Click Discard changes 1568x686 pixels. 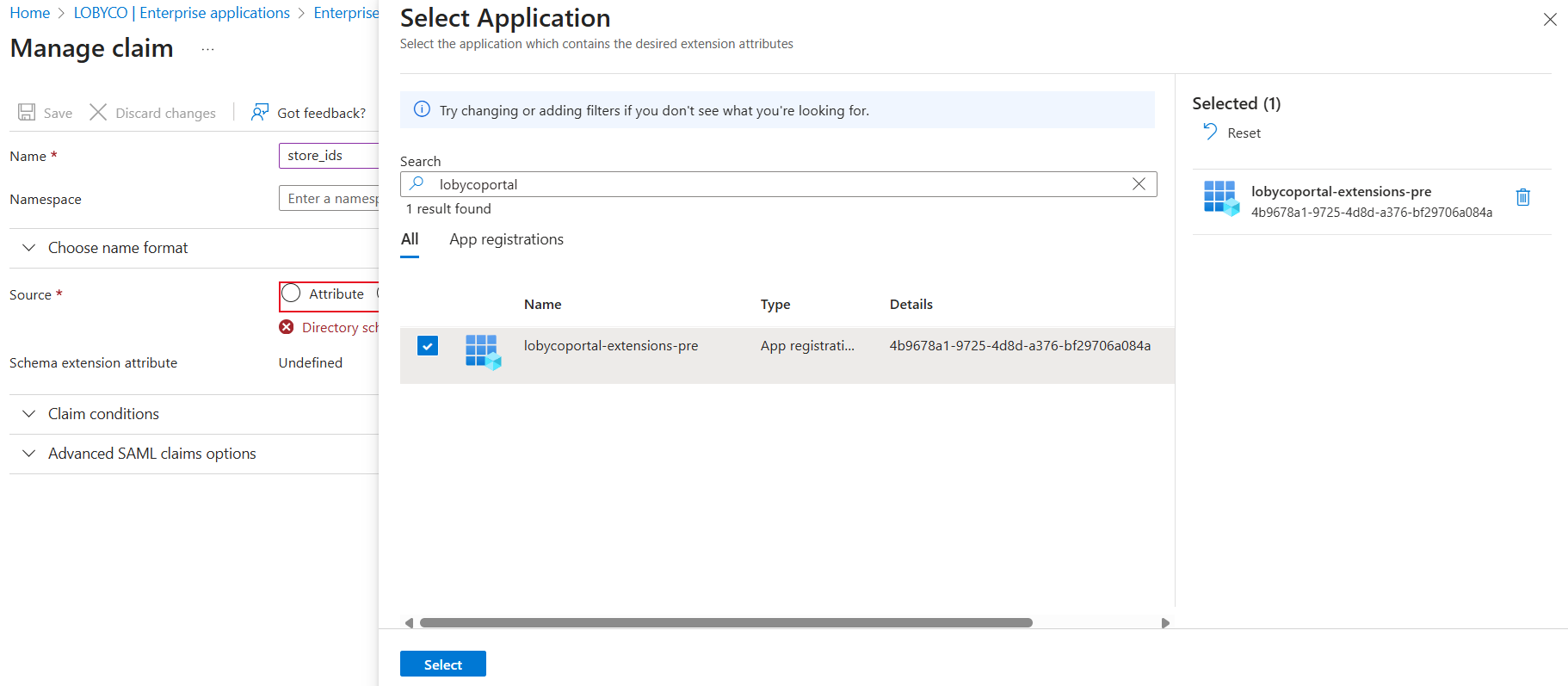[x=165, y=113]
